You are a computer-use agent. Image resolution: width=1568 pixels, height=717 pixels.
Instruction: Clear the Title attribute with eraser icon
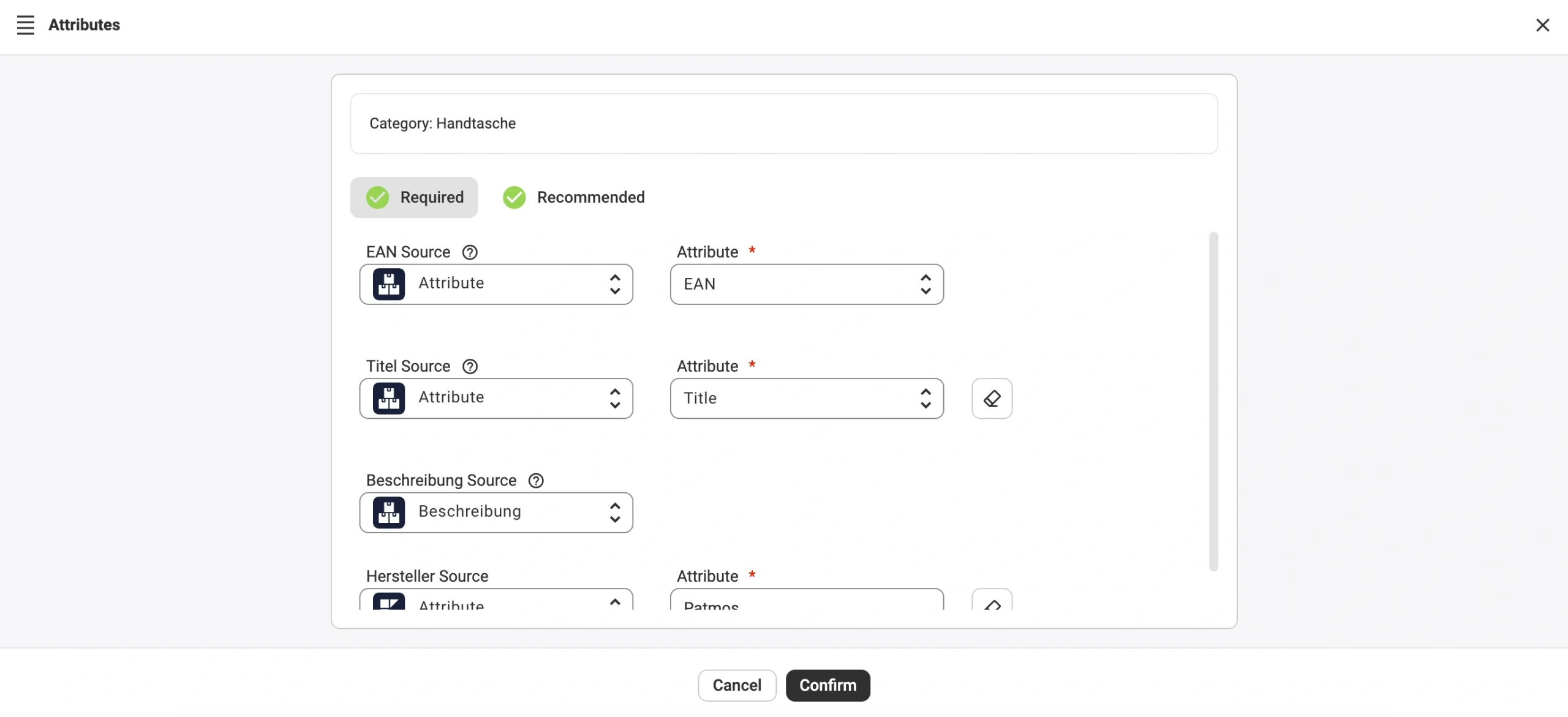(992, 399)
